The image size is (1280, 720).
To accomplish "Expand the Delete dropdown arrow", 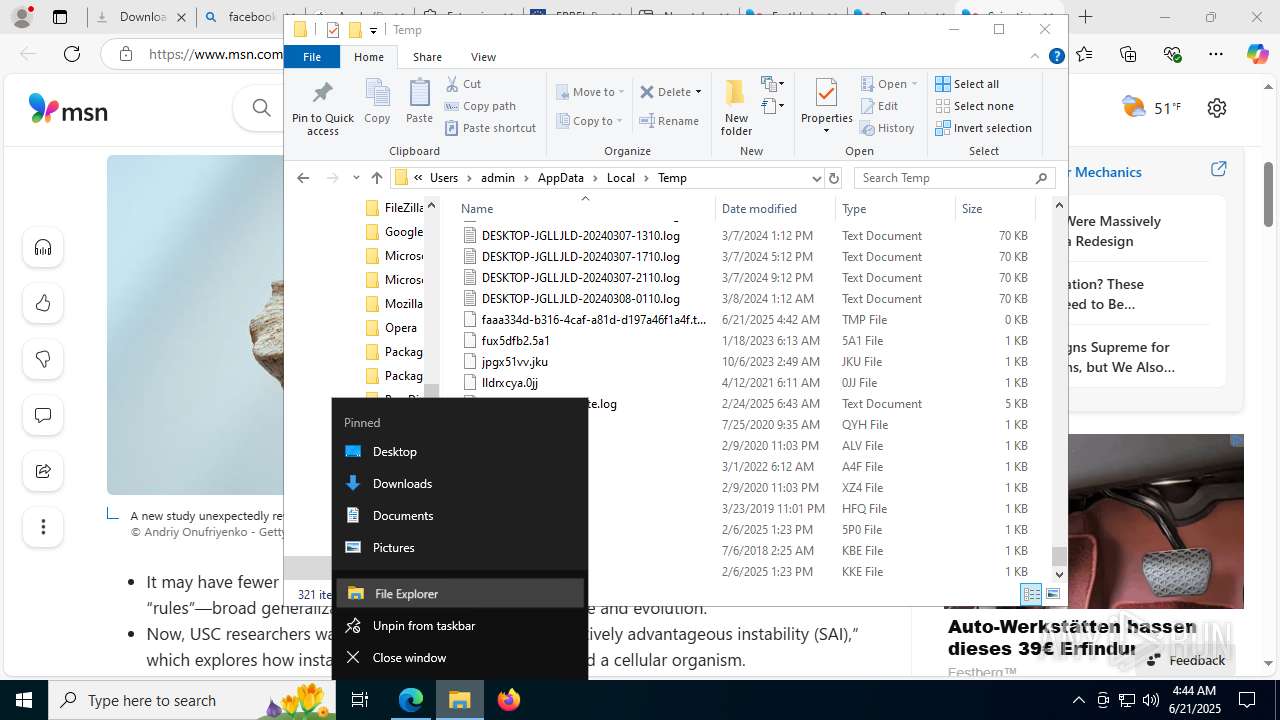I will tap(698, 92).
